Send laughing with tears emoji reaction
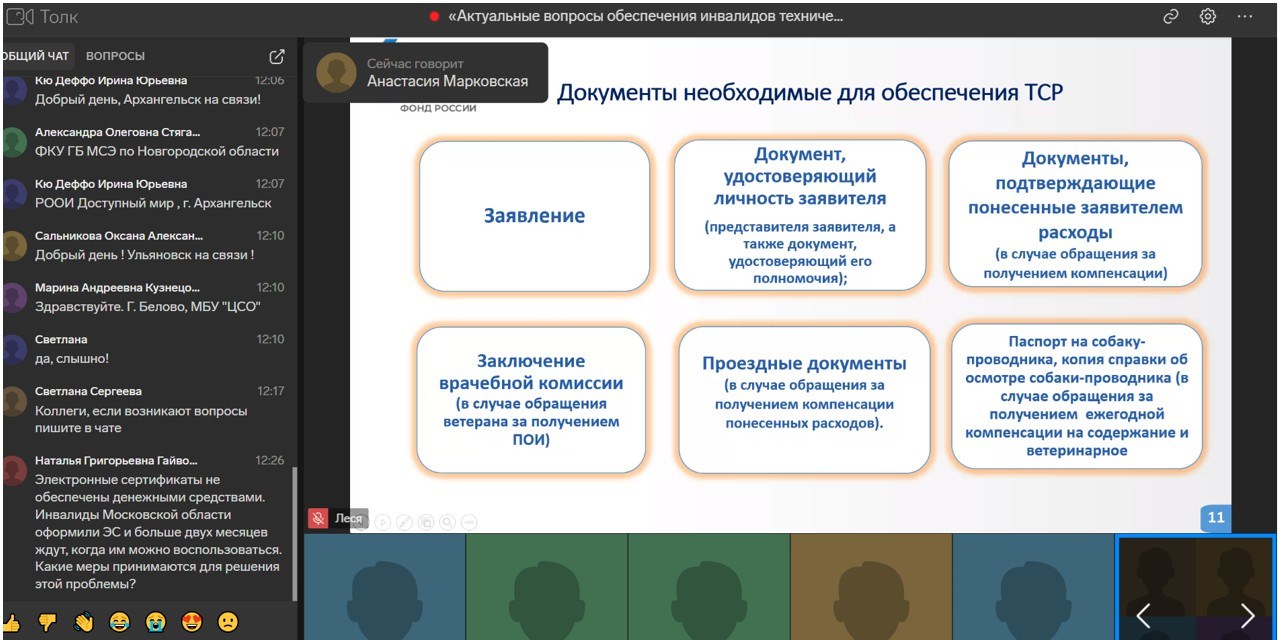 pos(119,622)
